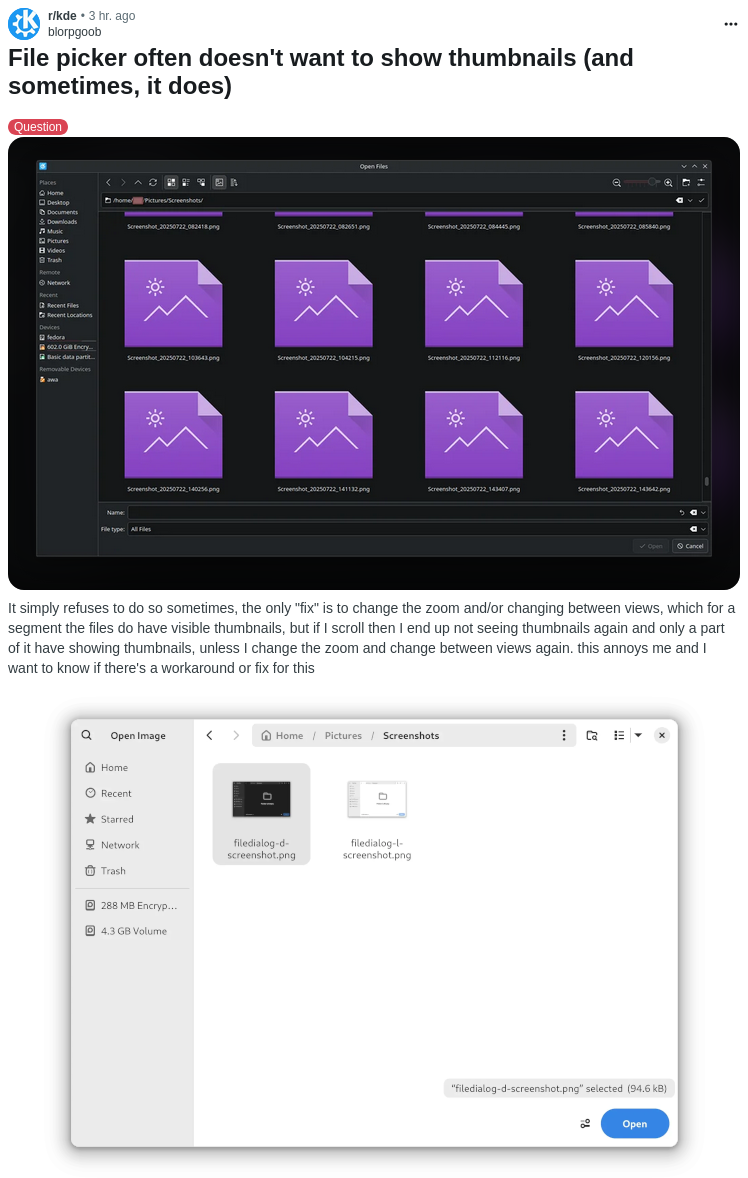Expand view options dropdown arrow in GNOME dialog

[x=638, y=735]
